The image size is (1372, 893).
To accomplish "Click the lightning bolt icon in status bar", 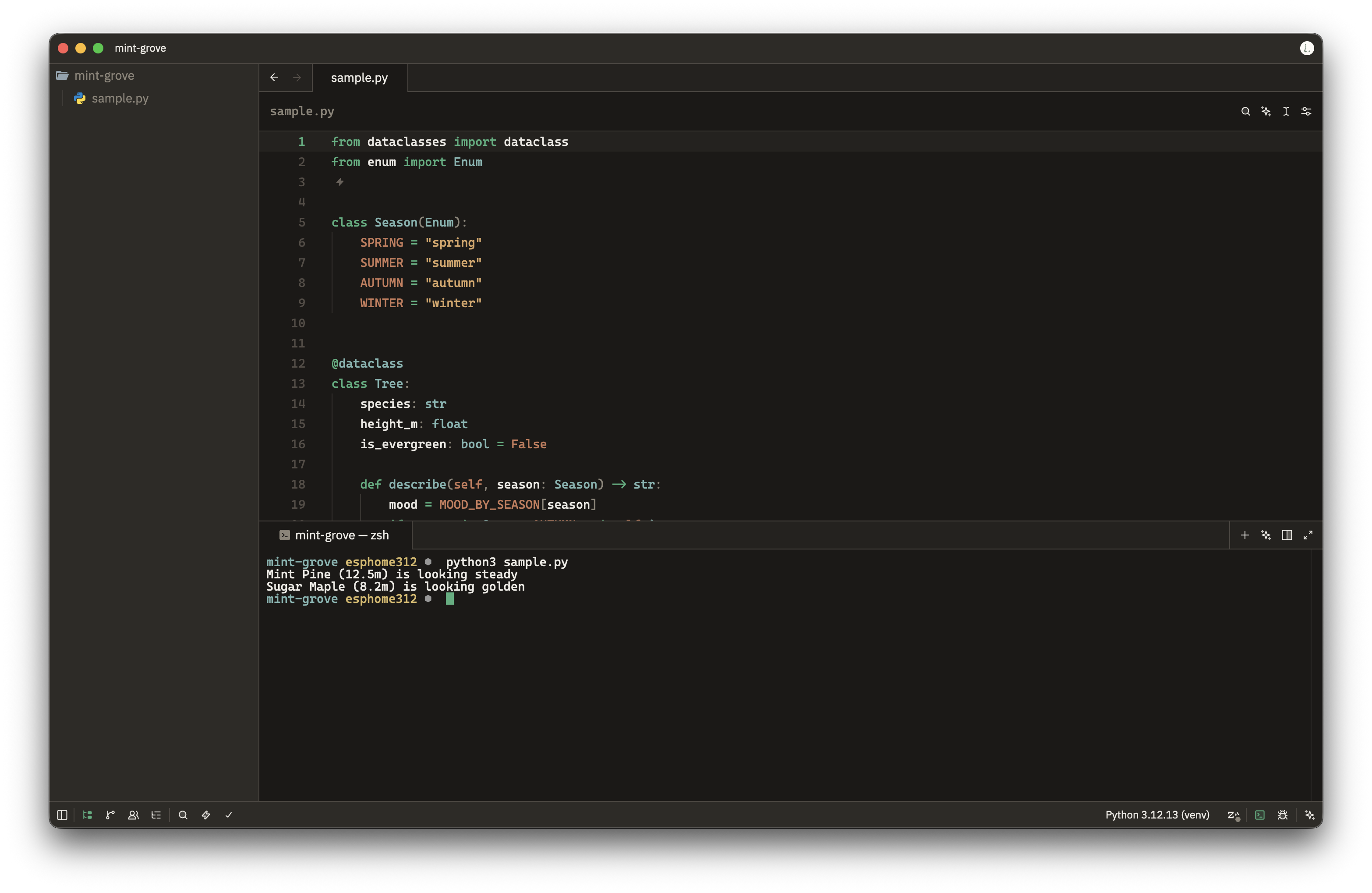I will pos(206,815).
